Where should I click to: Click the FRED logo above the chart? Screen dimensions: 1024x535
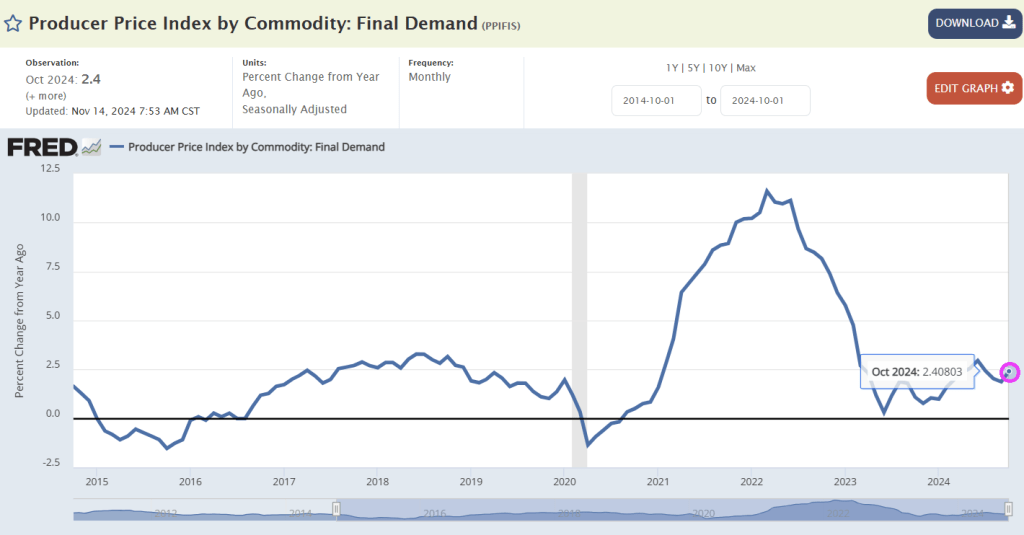click(x=42, y=147)
